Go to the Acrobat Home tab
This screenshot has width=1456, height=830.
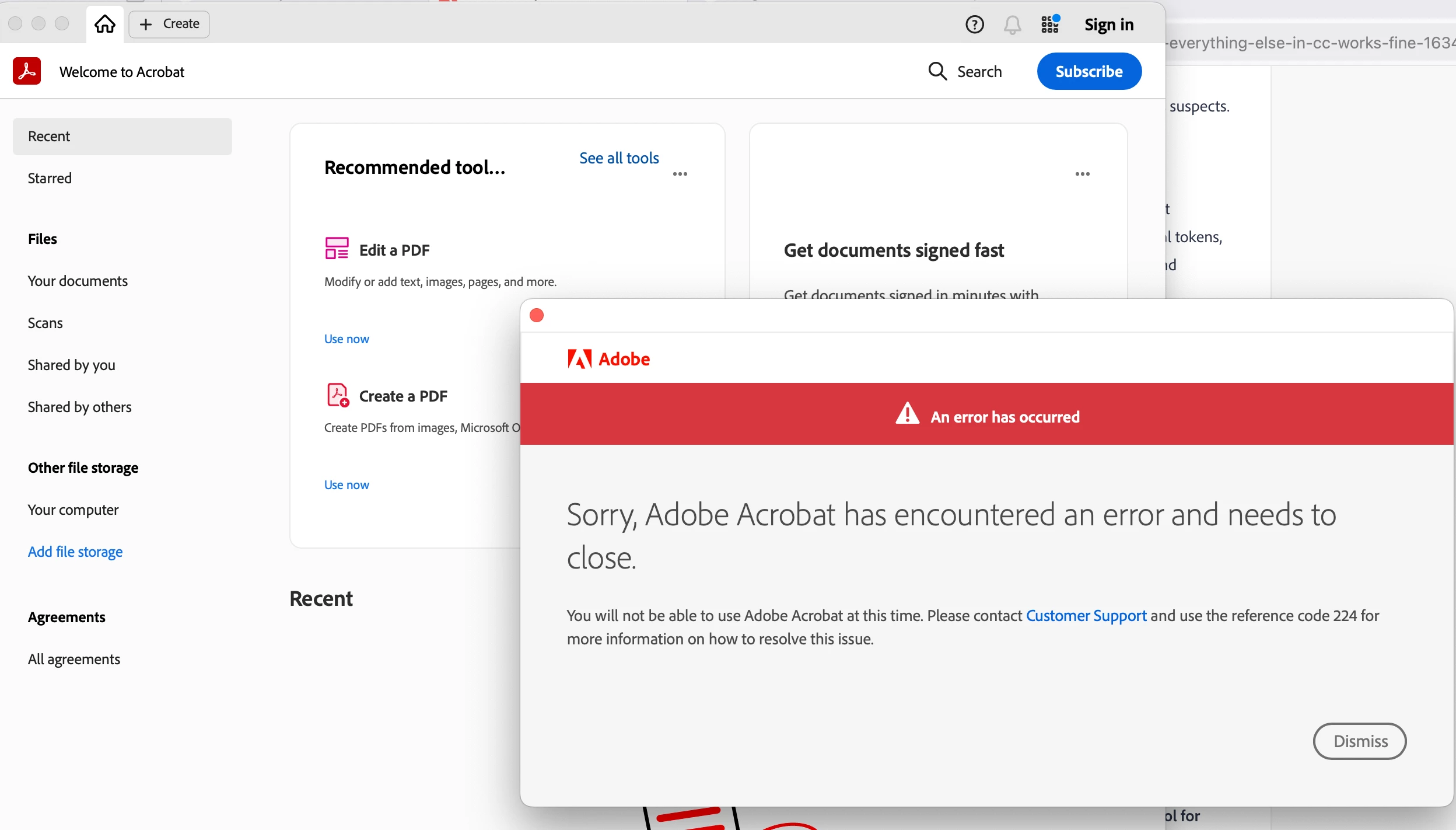(x=105, y=24)
